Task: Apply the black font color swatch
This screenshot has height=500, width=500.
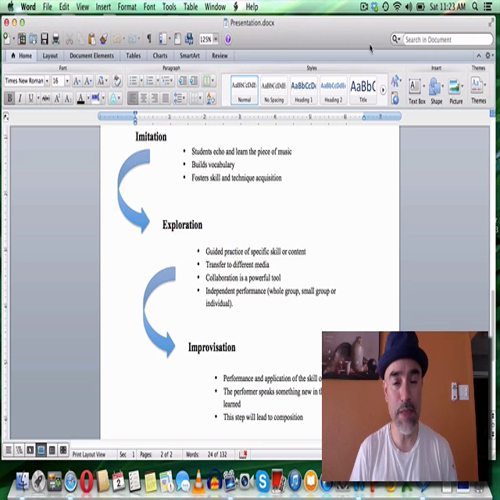Action: tap(80, 99)
